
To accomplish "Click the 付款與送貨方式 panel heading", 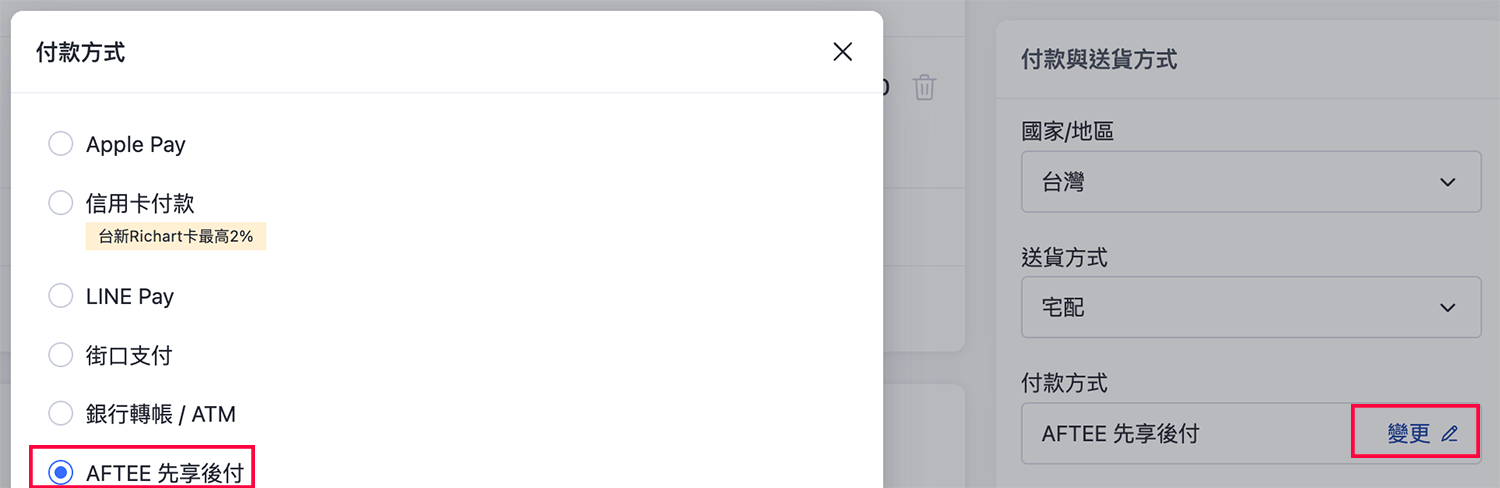I will 1098,60.
